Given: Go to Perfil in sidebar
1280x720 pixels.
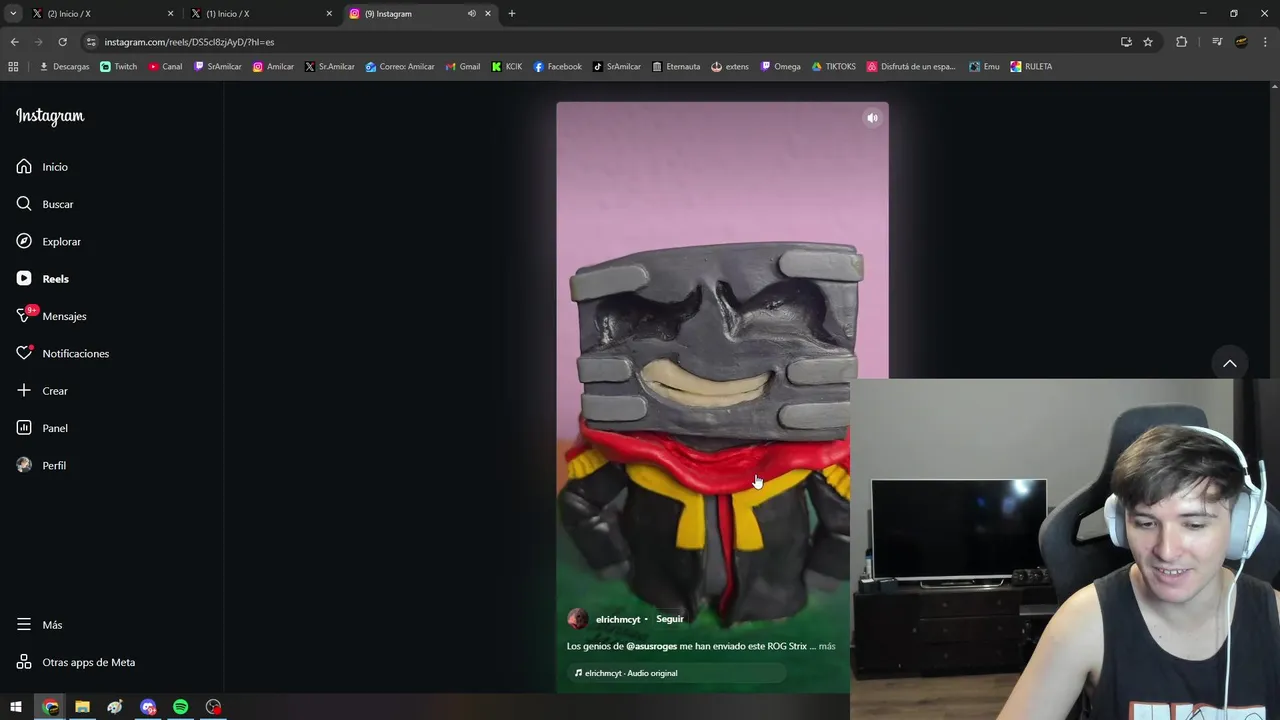Looking at the screenshot, I should pyautogui.click(x=41, y=465).
